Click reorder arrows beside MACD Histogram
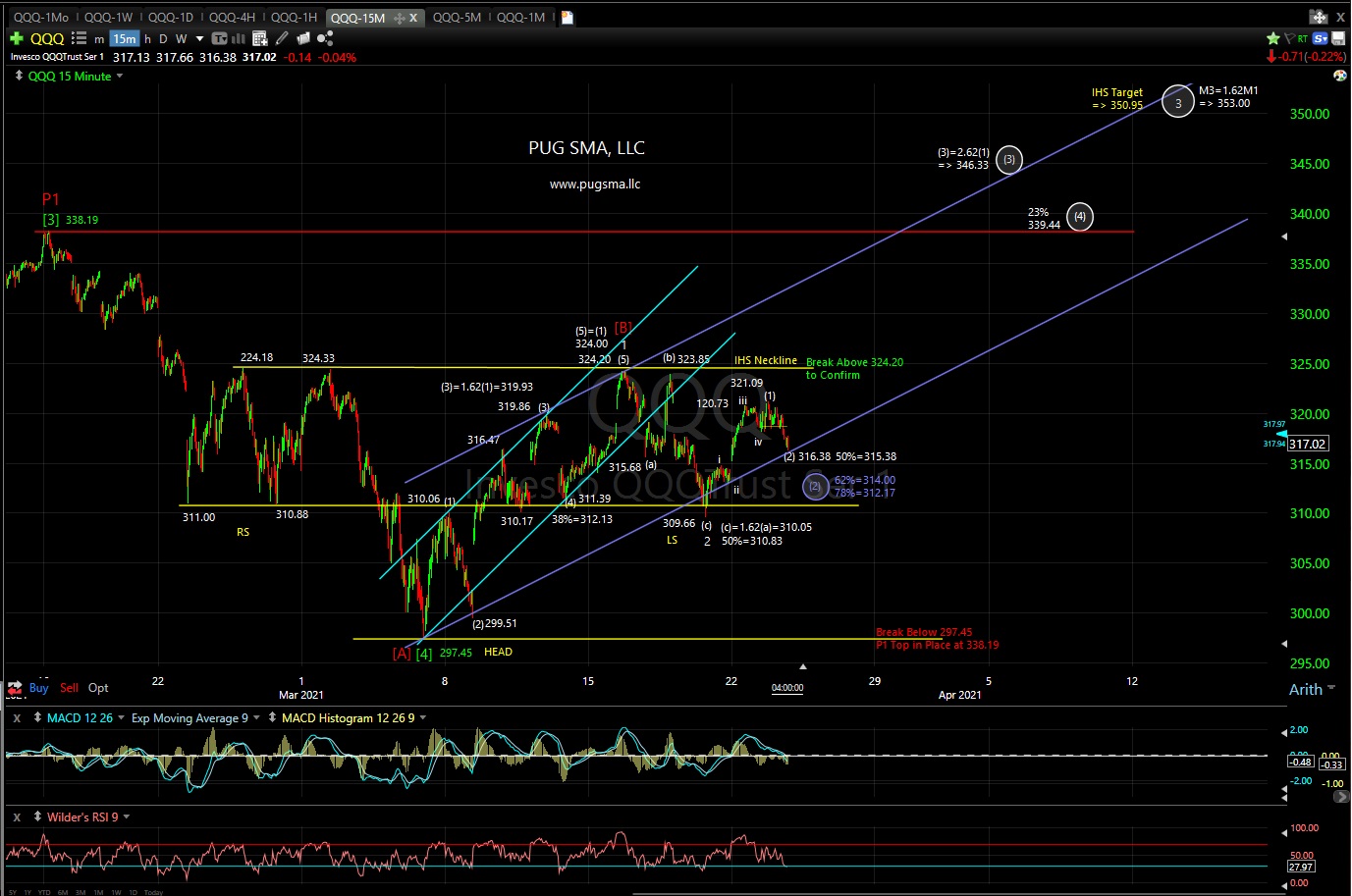The width and height of the screenshot is (1352, 896). point(272,717)
